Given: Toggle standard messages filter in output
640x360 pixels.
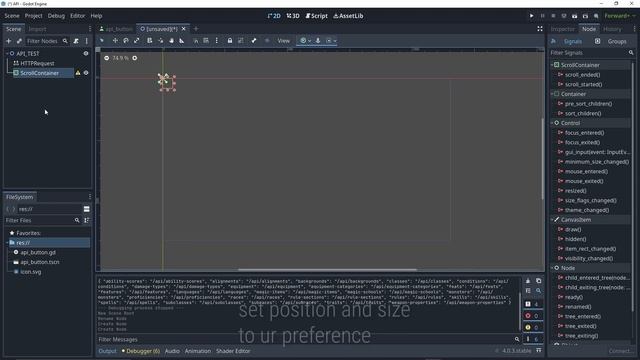Looking at the screenshot, I should click(532, 304).
